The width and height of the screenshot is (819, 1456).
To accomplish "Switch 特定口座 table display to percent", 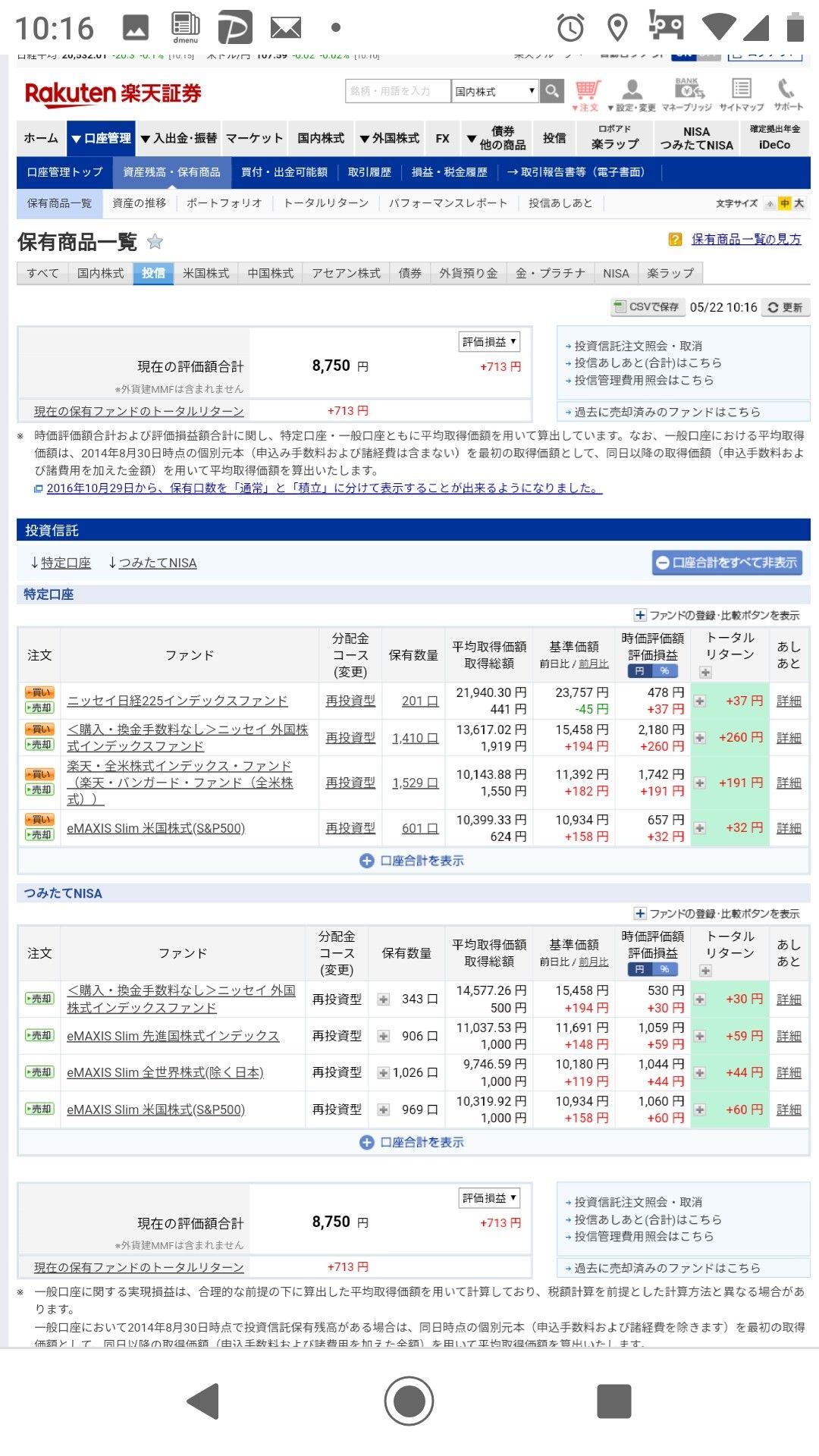I will click(x=665, y=671).
